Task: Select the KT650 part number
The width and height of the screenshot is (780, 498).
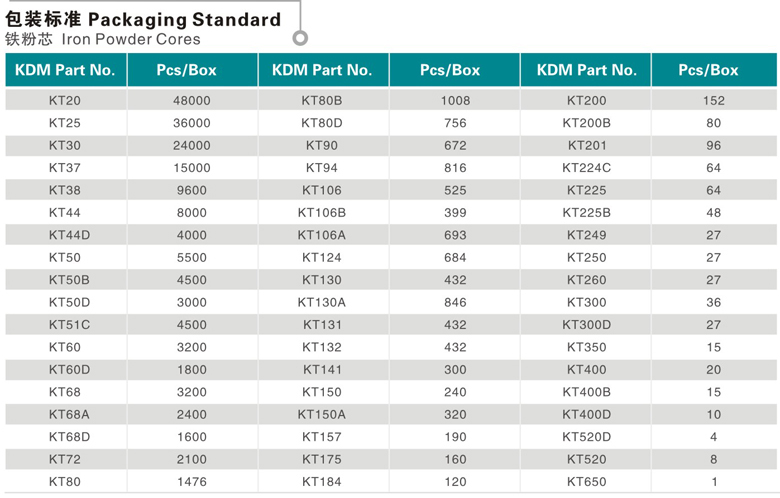Action: [x=586, y=482]
